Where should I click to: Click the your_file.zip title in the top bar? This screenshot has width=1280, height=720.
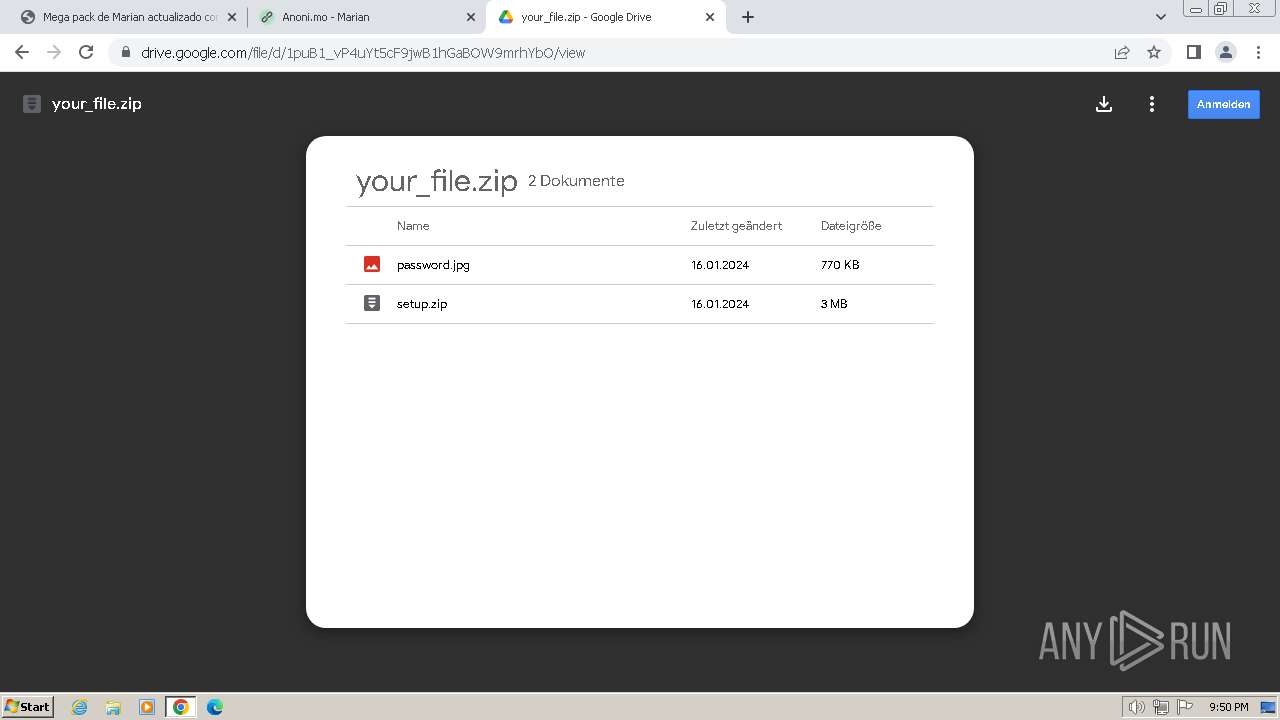tap(97, 104)
